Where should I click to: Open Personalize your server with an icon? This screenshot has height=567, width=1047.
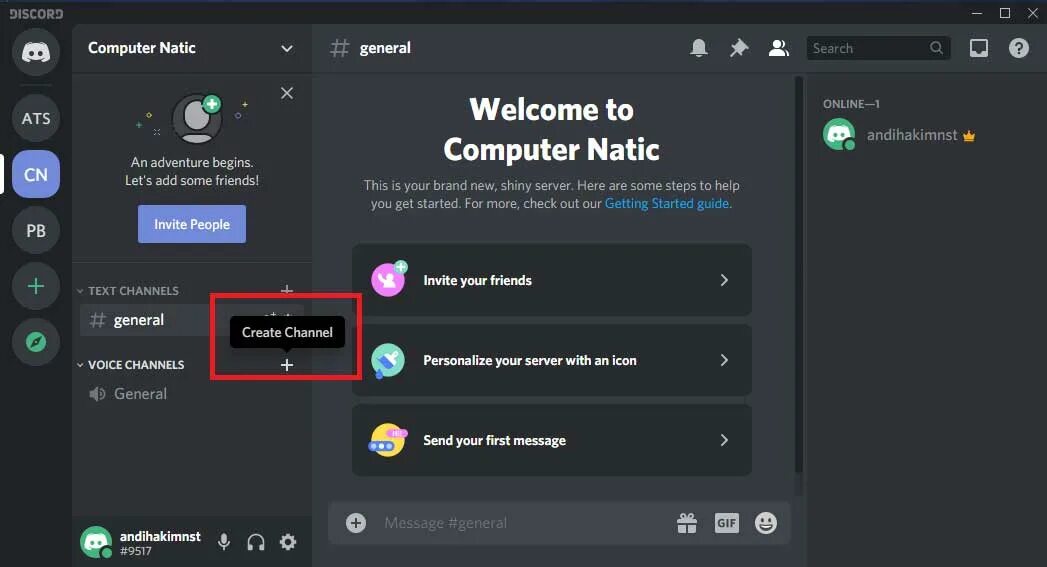coord(552,360)
